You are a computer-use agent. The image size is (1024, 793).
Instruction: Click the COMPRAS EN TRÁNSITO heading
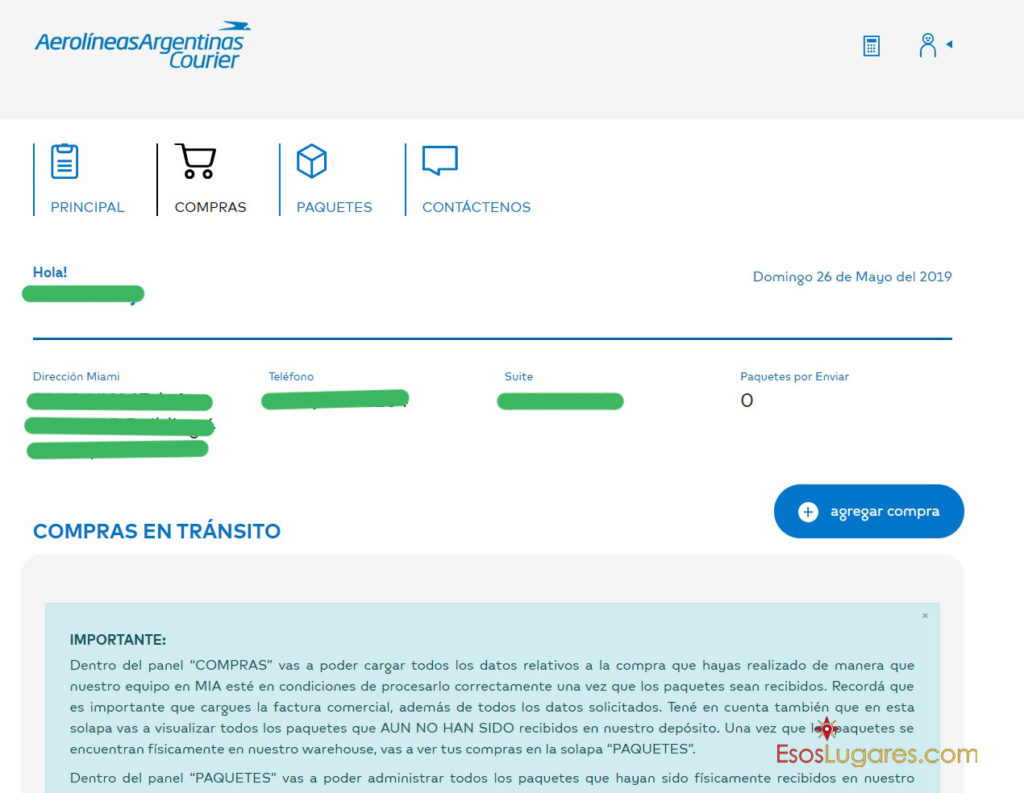point(157,532)
